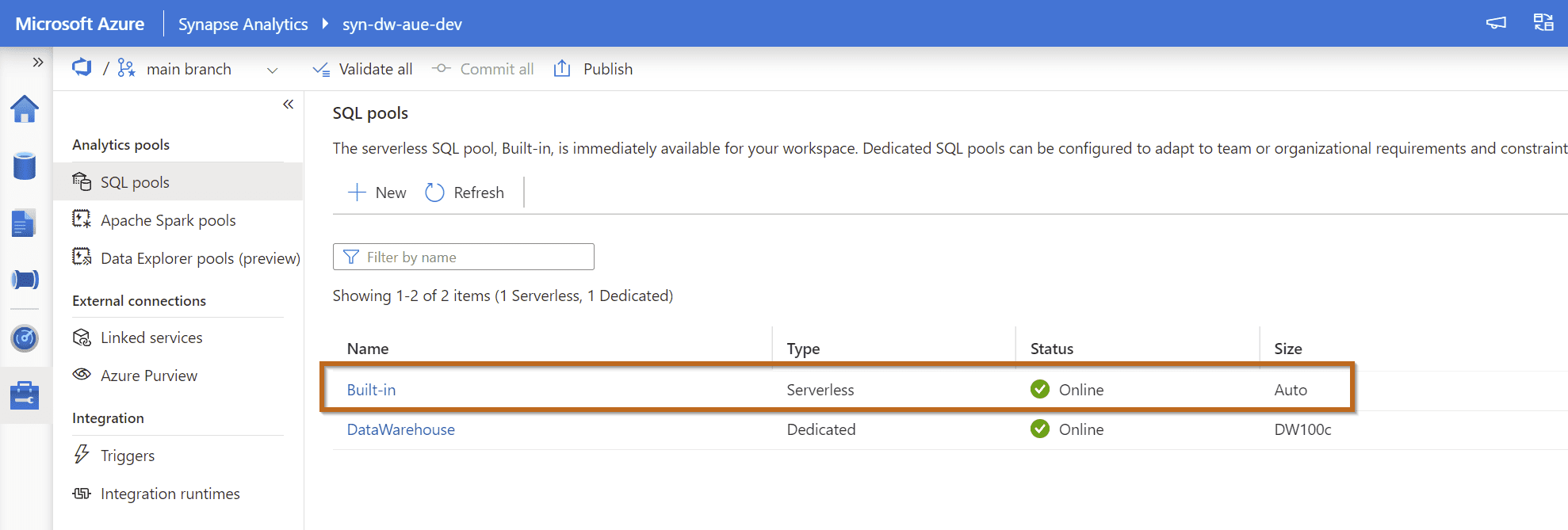Open the Manage hub toolbox icon
The image size is (1568, 530).
tap(25, 395)
